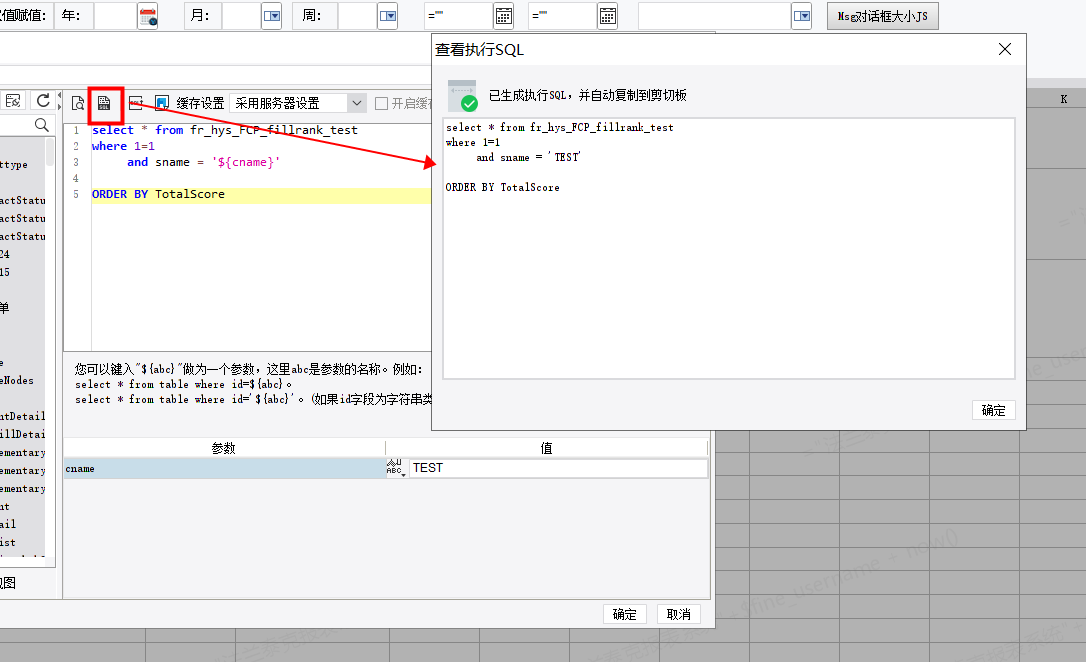Click the blue save icon before 缓存设置
Viewport: 1086px width, 662px height.
point(161,103)
